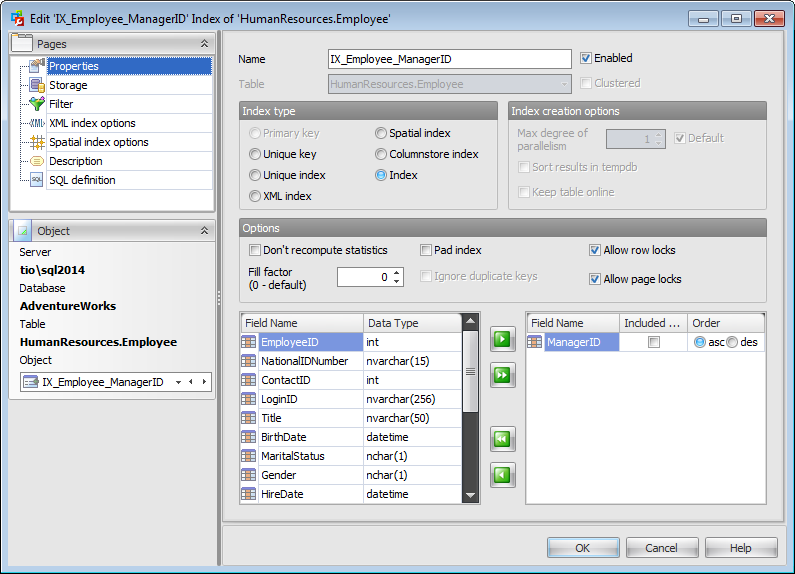The image size is (795, 574).
Task: Click the remove selected field arrow button
Action: [x=502, y=474]
